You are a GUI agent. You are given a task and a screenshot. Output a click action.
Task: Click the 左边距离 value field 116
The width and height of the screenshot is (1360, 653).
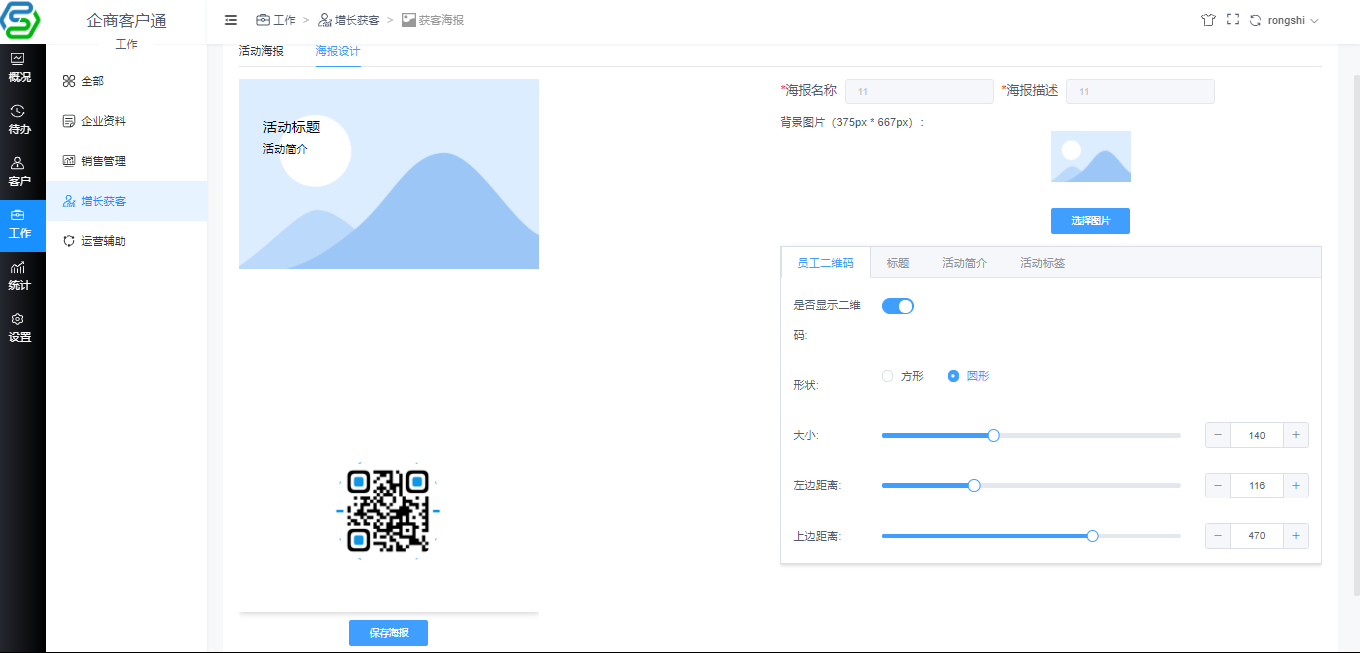coord(1257,485)
